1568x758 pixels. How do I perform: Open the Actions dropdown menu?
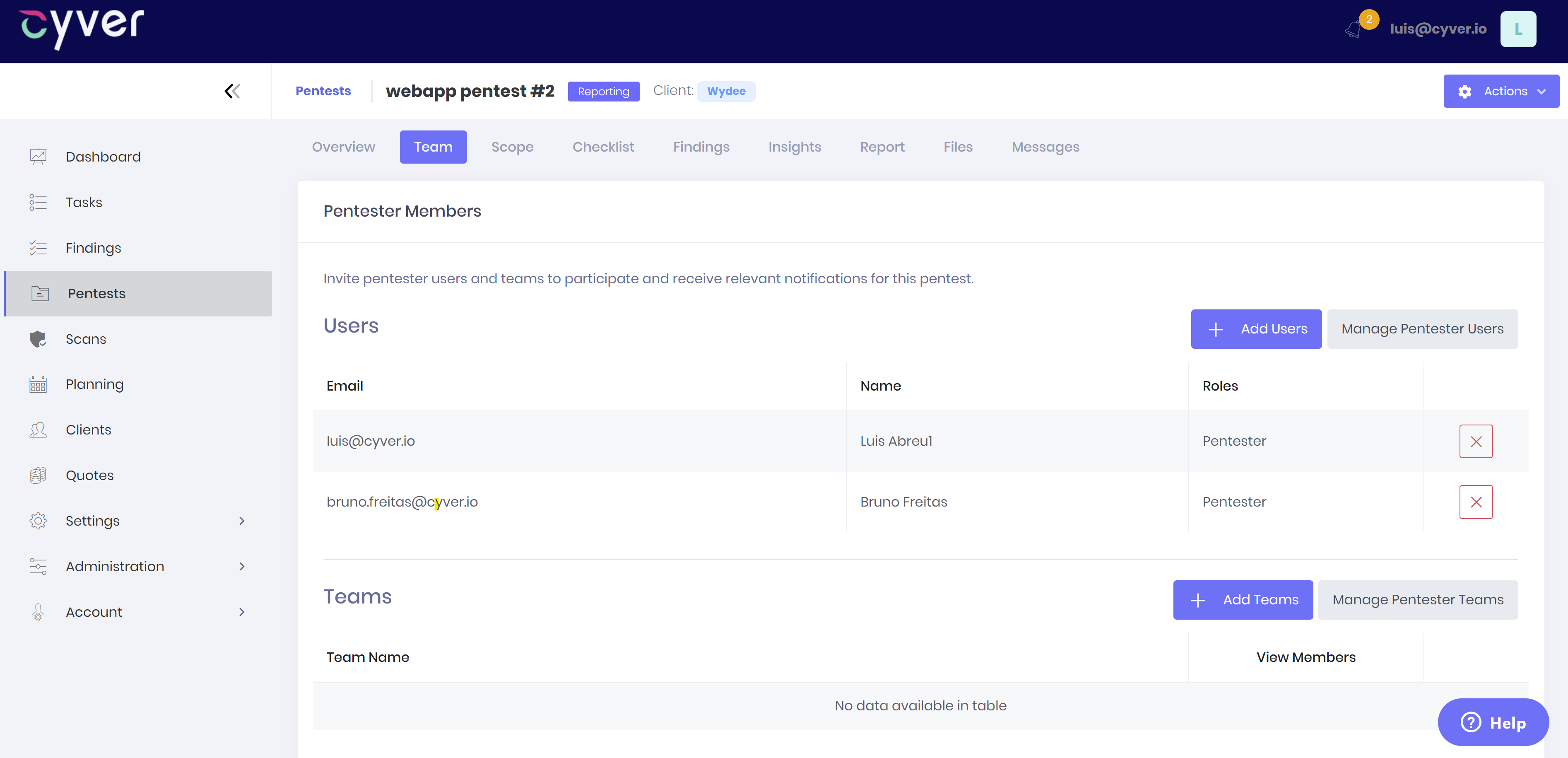coord(1501,91)
